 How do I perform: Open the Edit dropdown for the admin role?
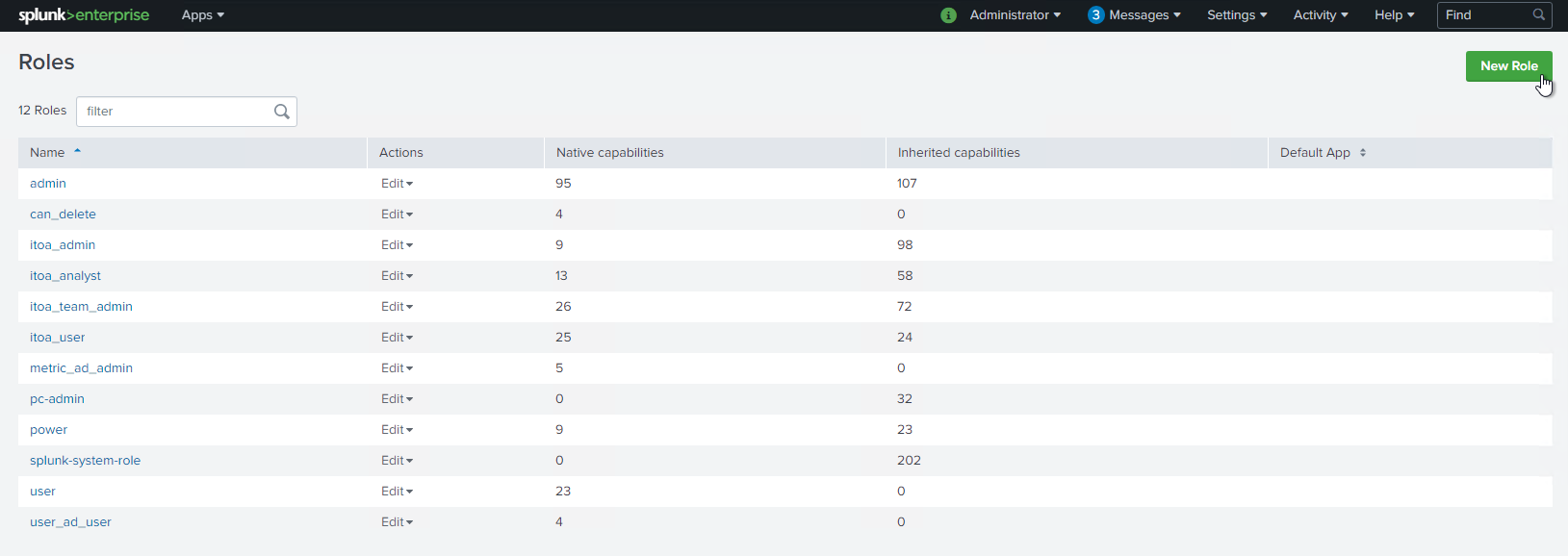tap(397, 183)
